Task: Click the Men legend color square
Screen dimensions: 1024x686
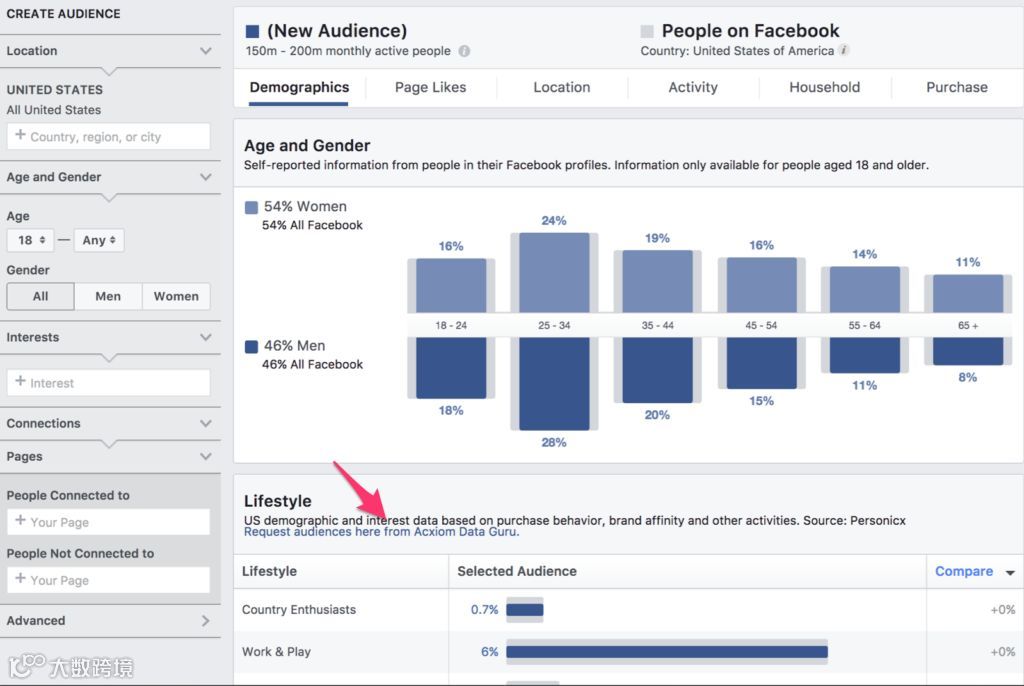Action: click(251, 346)
